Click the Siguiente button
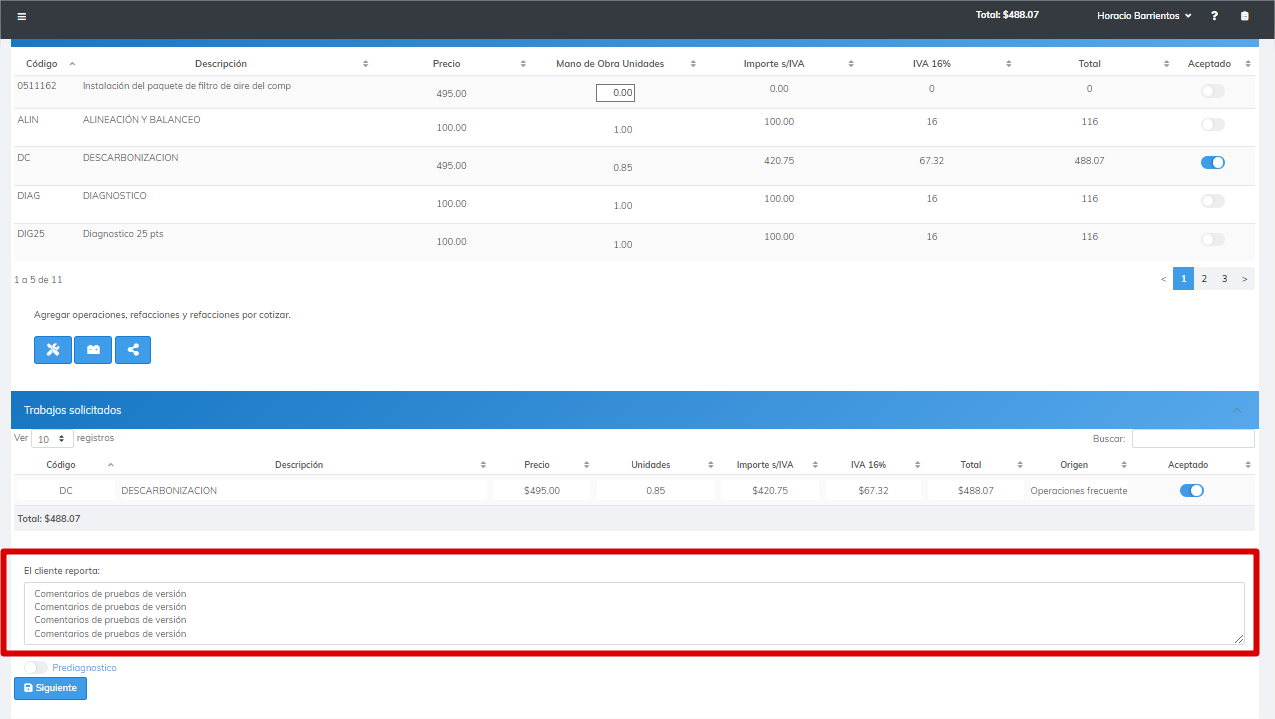1275x719 pixels. tap(50, 688)
